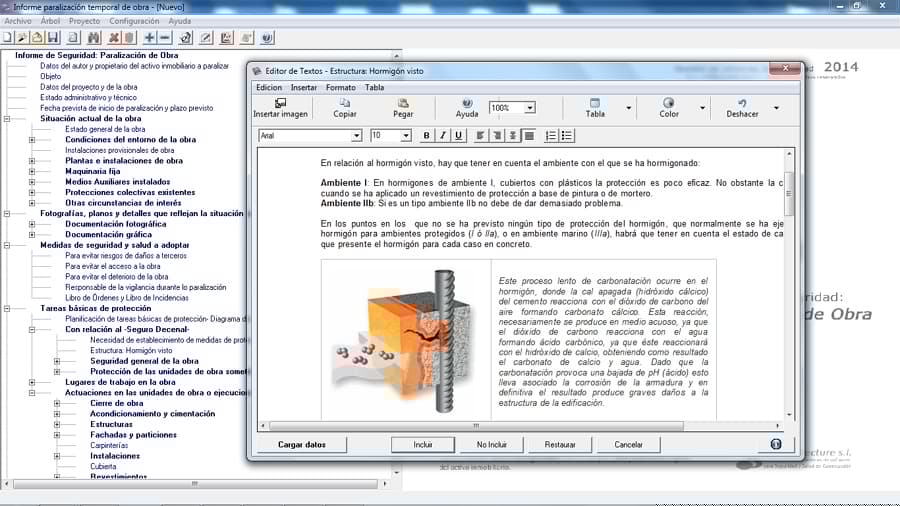This screenshot has height=506, width=900.
Task: Align text to the right
Action: [496, 135]
